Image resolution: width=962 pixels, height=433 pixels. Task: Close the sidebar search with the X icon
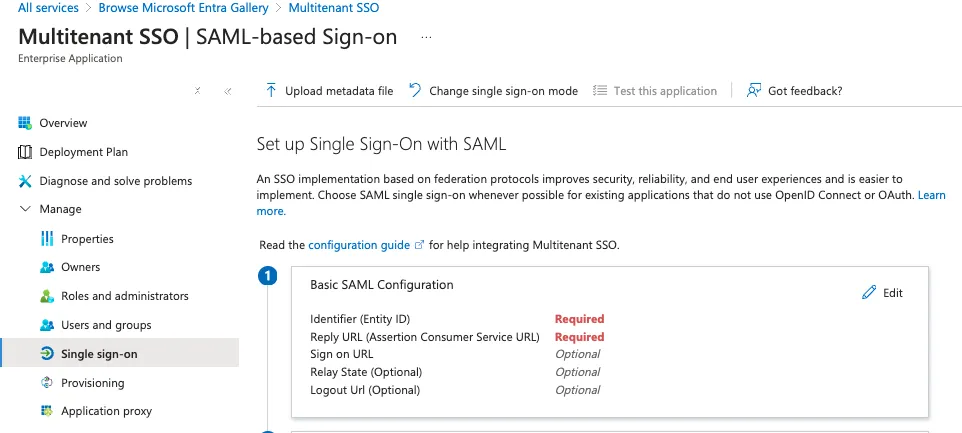tap(198, 91)
